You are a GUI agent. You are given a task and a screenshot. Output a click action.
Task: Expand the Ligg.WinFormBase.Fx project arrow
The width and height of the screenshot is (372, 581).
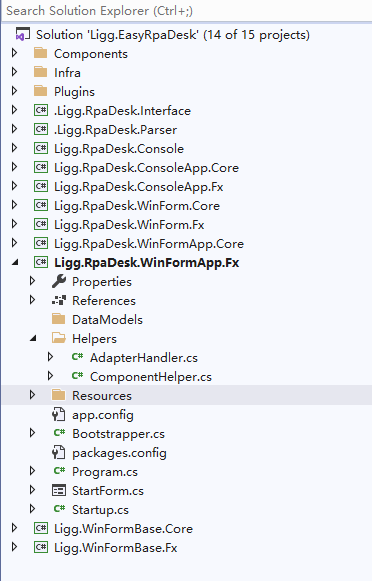(x=14, y=547)
